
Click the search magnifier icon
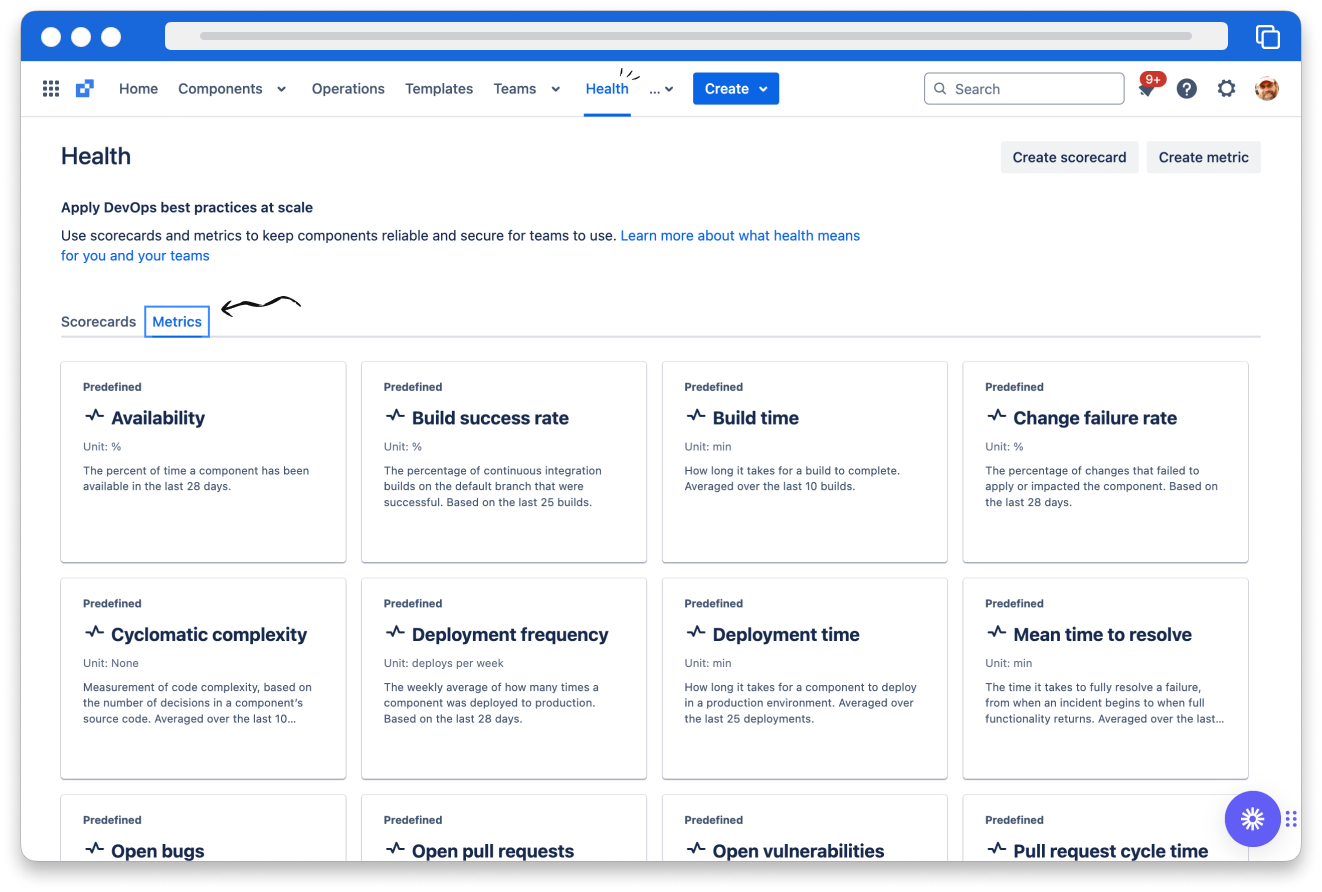point(940,89)
